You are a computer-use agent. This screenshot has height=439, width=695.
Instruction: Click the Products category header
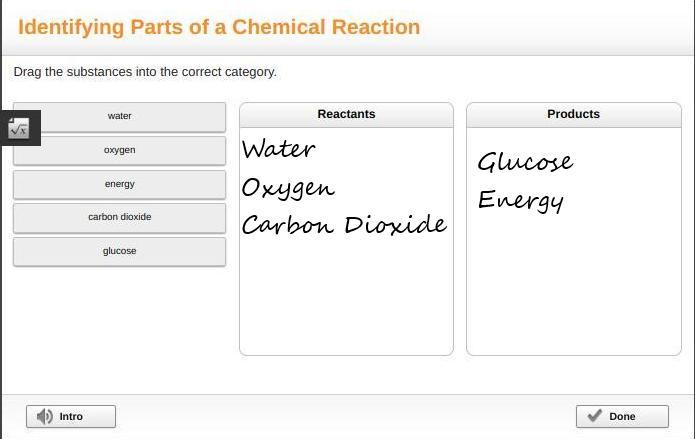click(573, 114)
